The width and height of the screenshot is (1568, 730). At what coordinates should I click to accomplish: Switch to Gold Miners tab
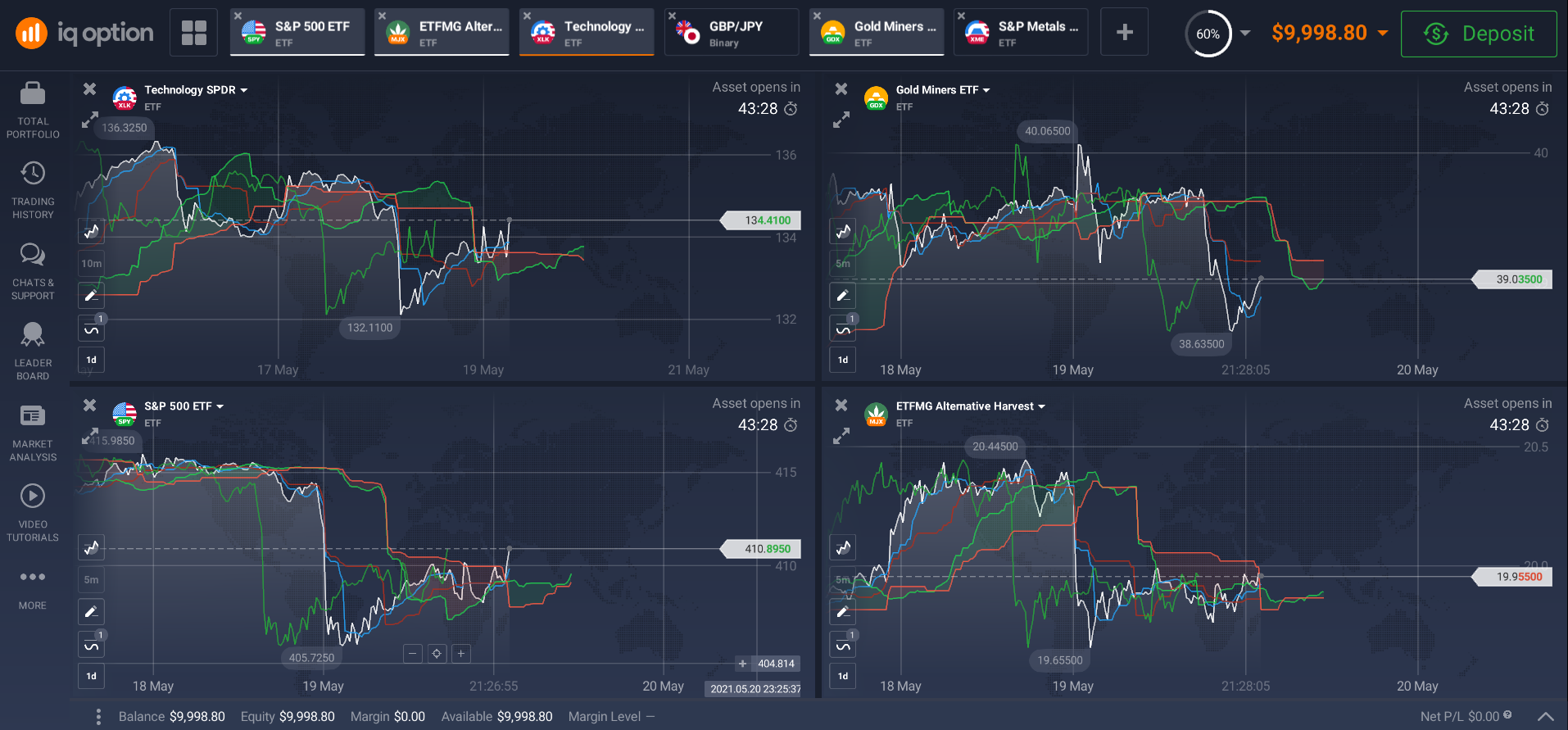pos(877,33)
